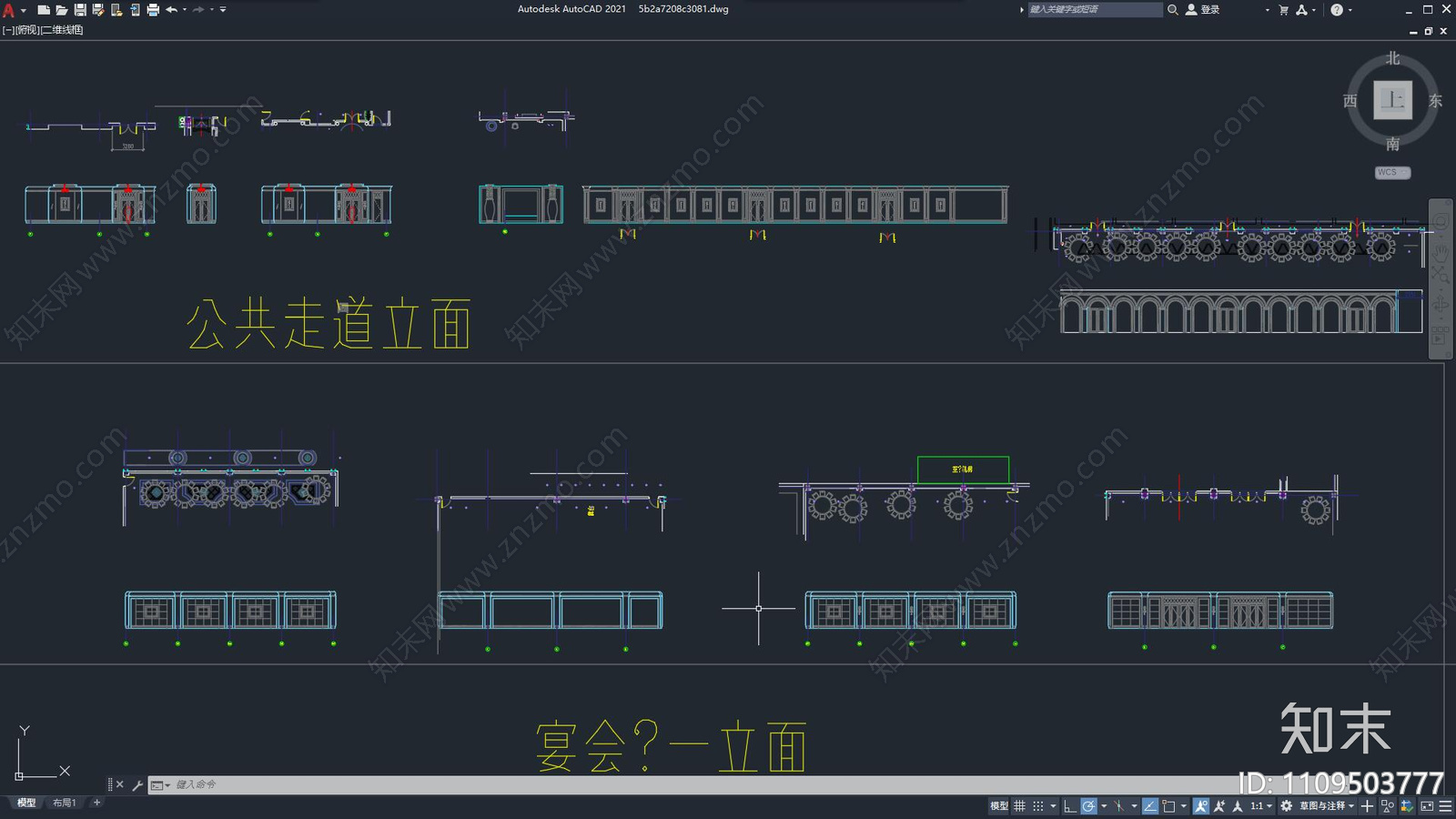The width and height of the screenshot is (1456, 819).
Task: Toggle the drawing grid display
Action: coord(1020,805)
